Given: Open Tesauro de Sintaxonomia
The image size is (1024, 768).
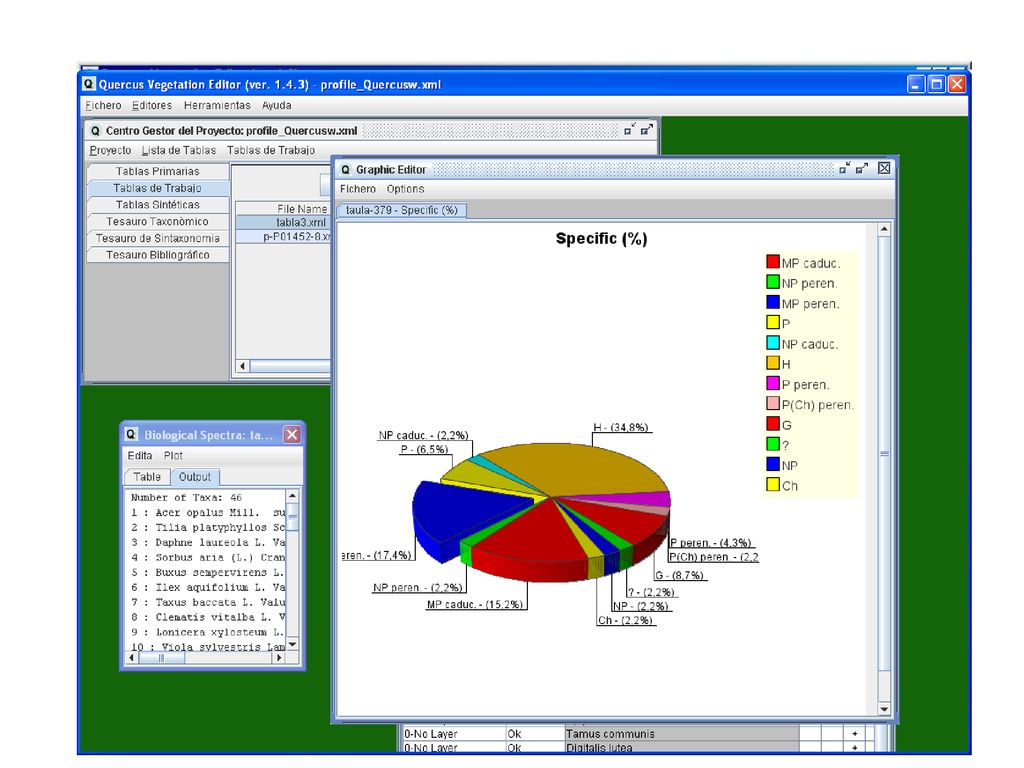Looking at the screenshot, I should coord(157,238).
